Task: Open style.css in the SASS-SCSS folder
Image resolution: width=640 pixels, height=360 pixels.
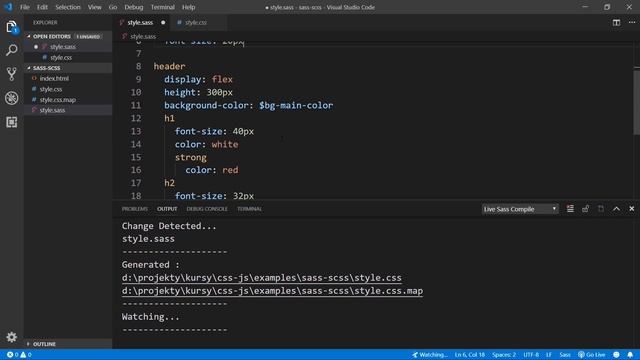Action: [x=68, y=89]
